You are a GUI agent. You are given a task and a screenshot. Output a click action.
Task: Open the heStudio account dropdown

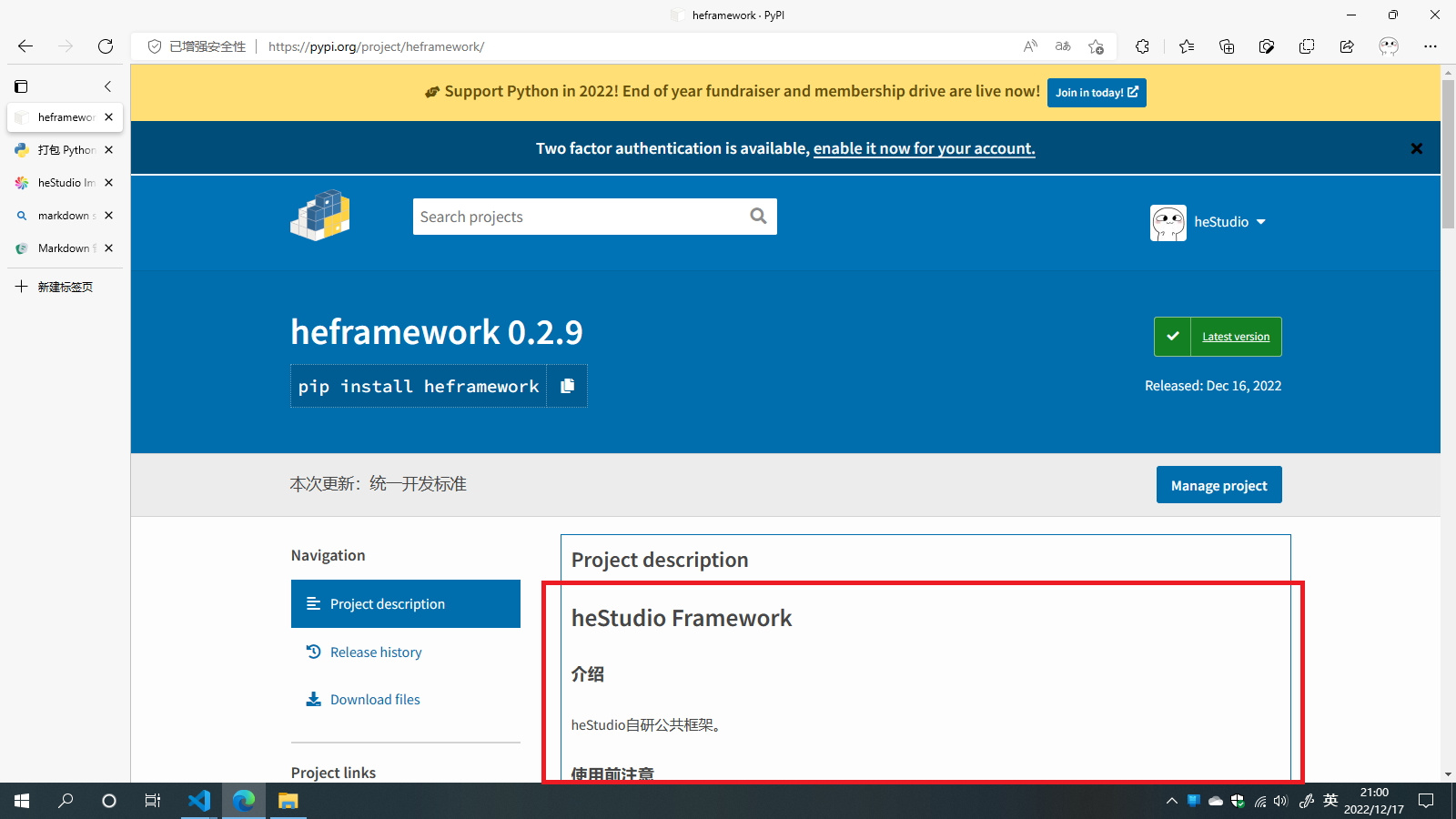point(1208,222)
